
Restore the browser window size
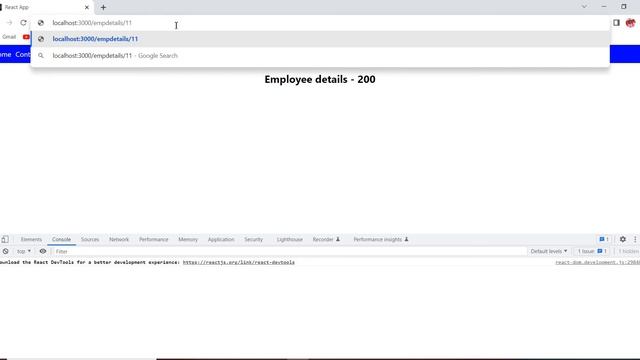coord(624,7)
